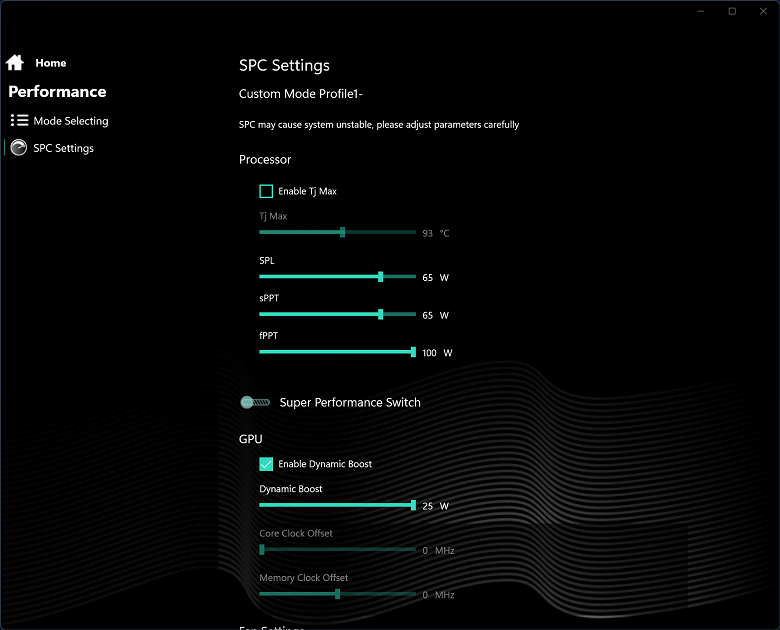Image resolution: width=780 pixels, height=630 pixels.
Task: Open the Home page label
Action: coord(51,63)
